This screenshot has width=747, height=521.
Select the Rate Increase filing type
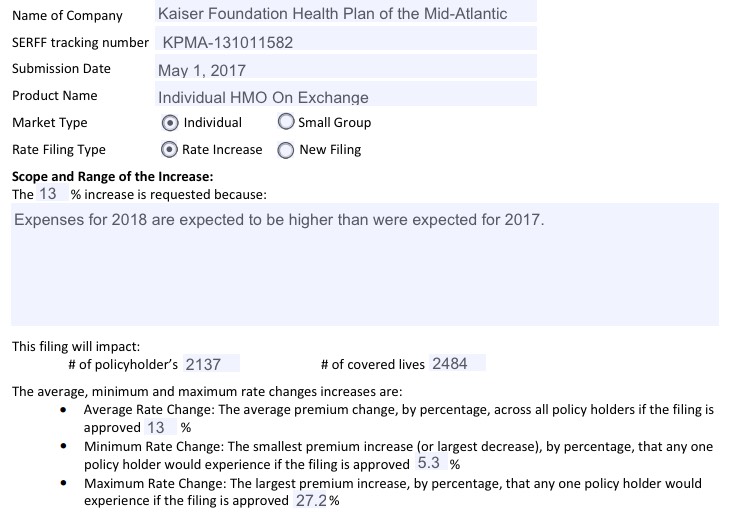[x=170, y=150]
